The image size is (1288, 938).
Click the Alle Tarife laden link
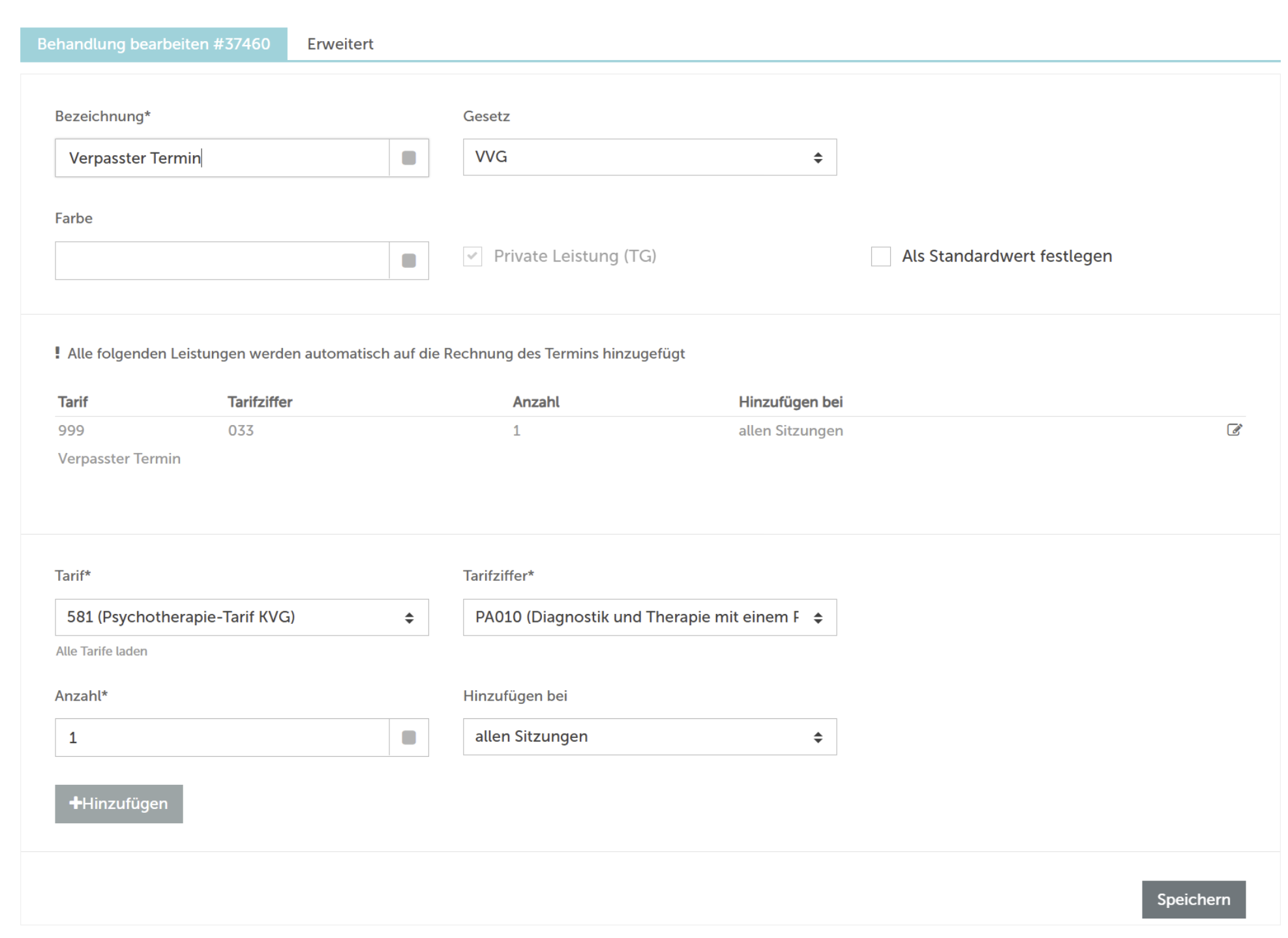tap(102, 651)
